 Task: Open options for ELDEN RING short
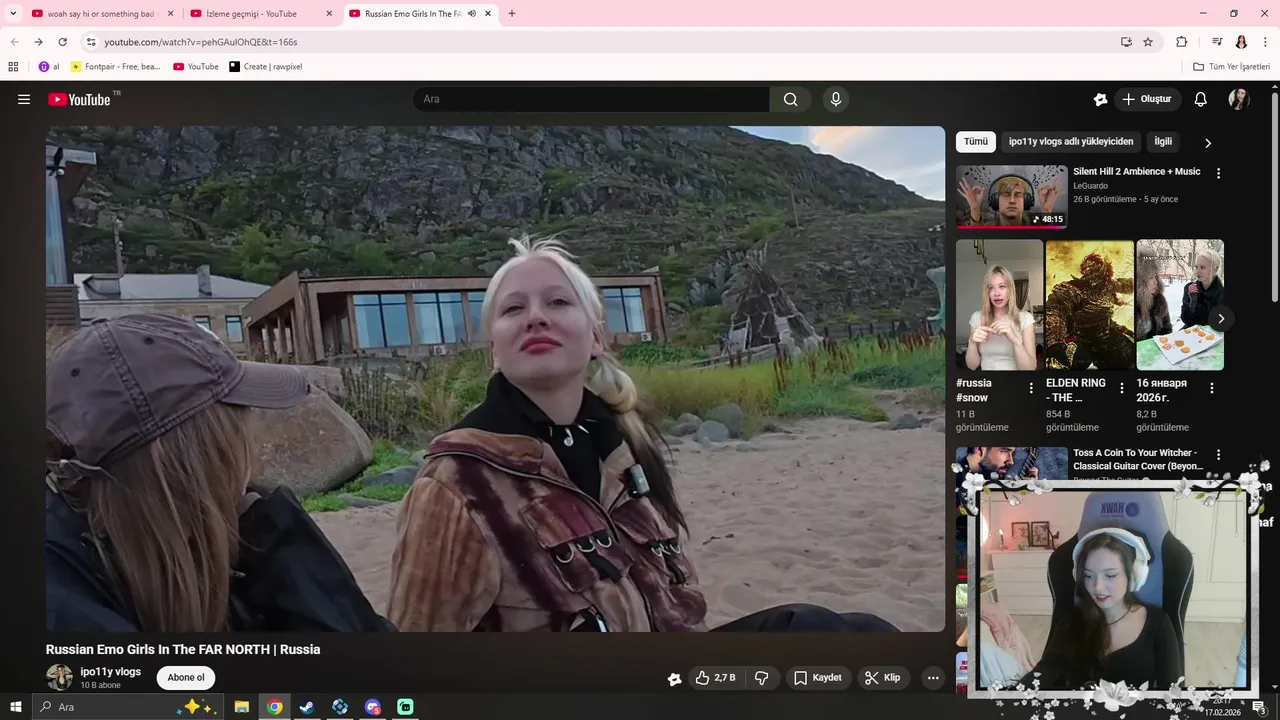(1121, 388)
